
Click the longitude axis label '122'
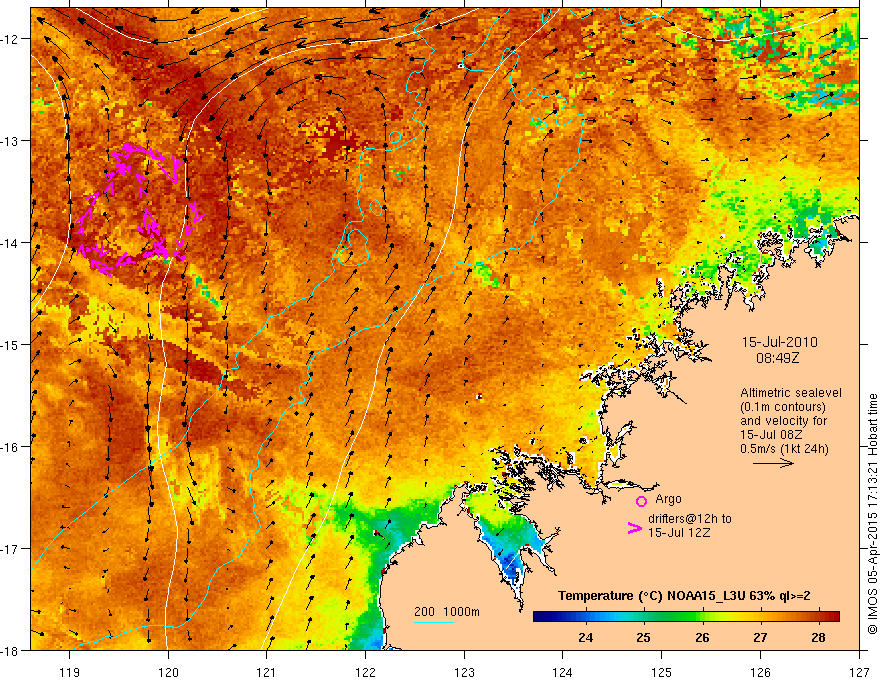click(x=365, y=673)
